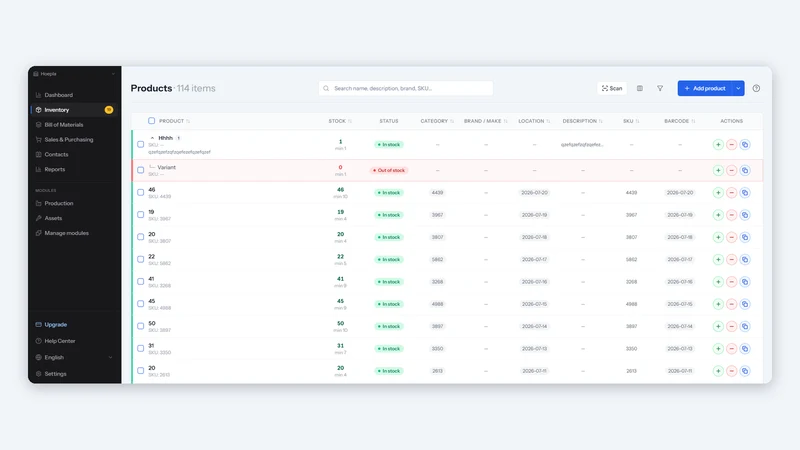Duplicate product with SKU 4439

745,192
